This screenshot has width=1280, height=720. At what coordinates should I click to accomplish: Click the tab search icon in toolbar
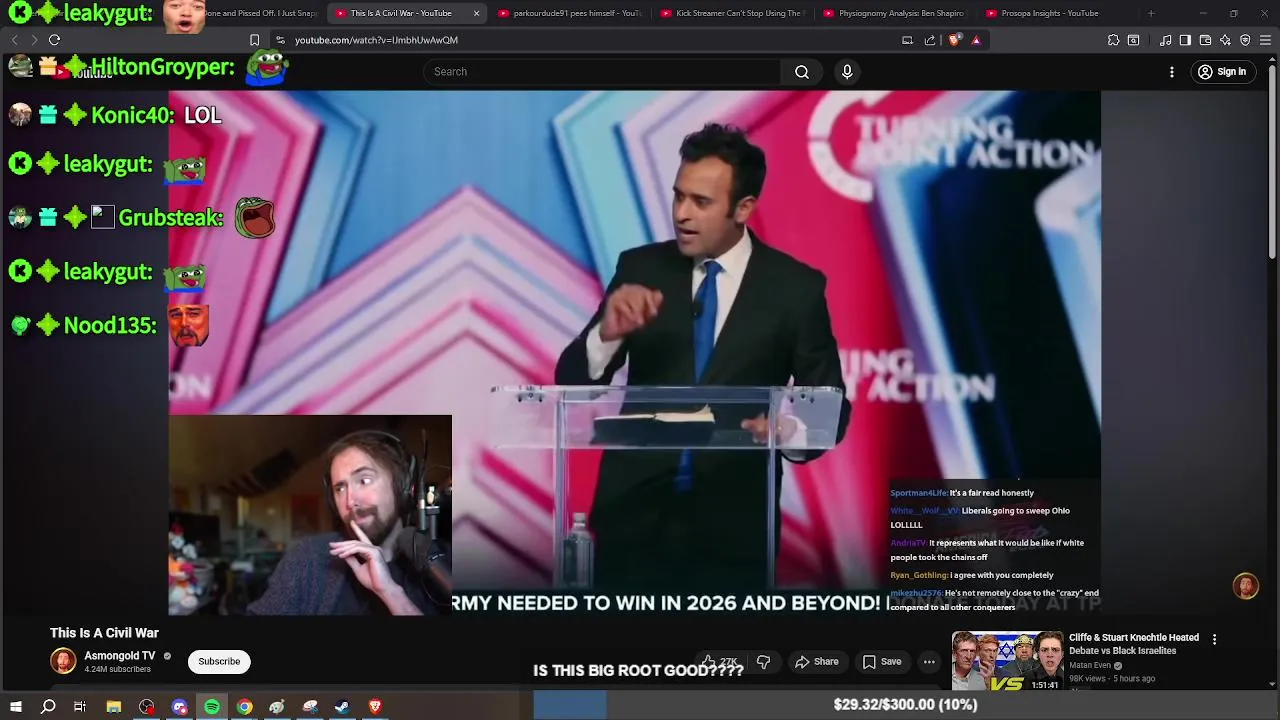1133,40
